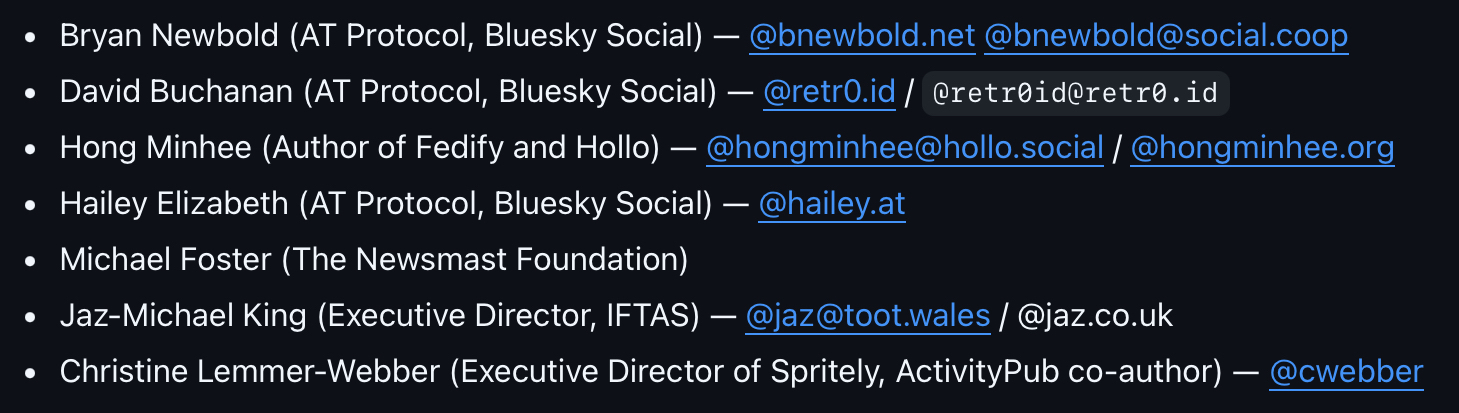1459x413 pixels.
Task: Click the name Hailey Elizabeth
Action: (x=174, y=204)
